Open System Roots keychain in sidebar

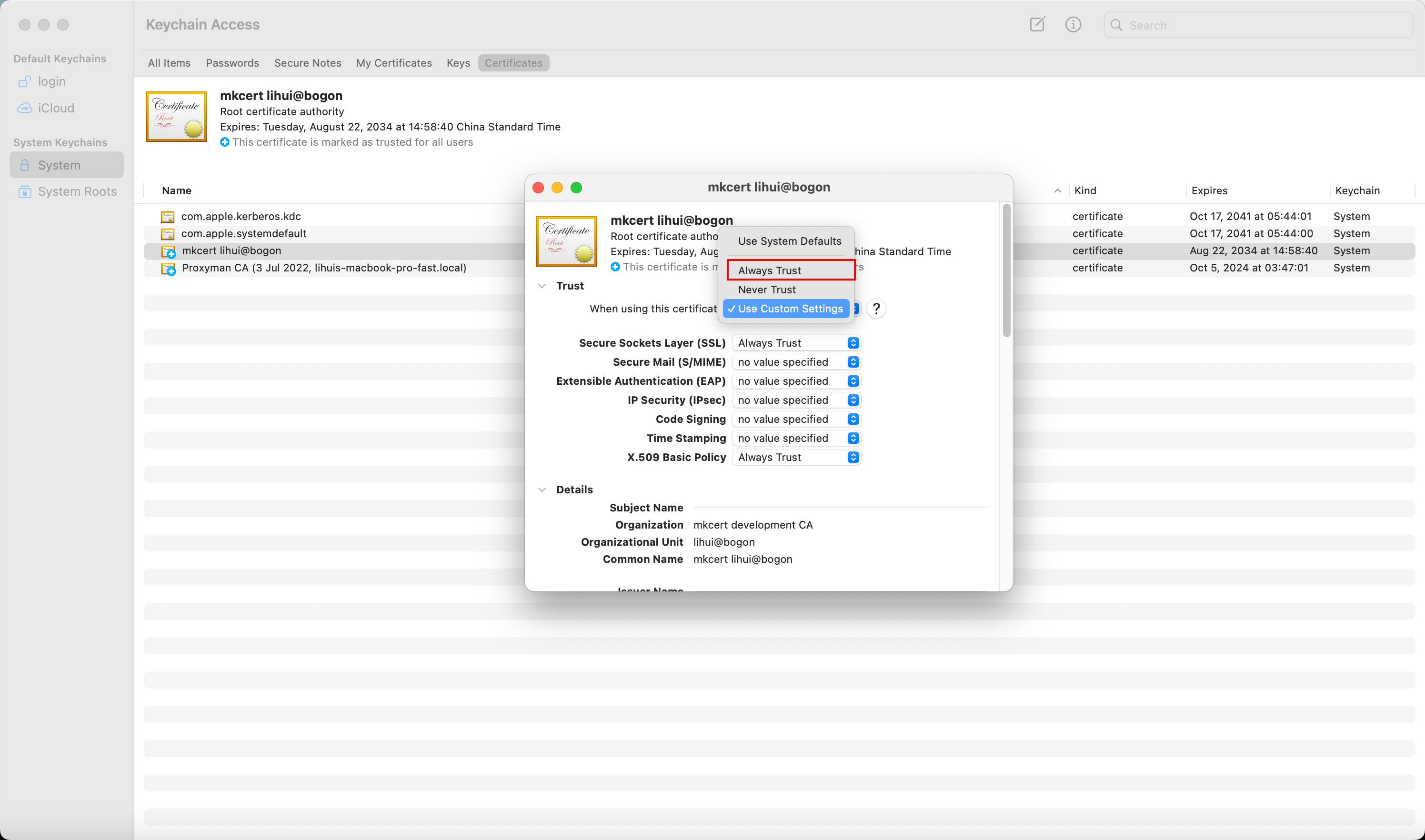pyautogui.click(x=66, y=191)
